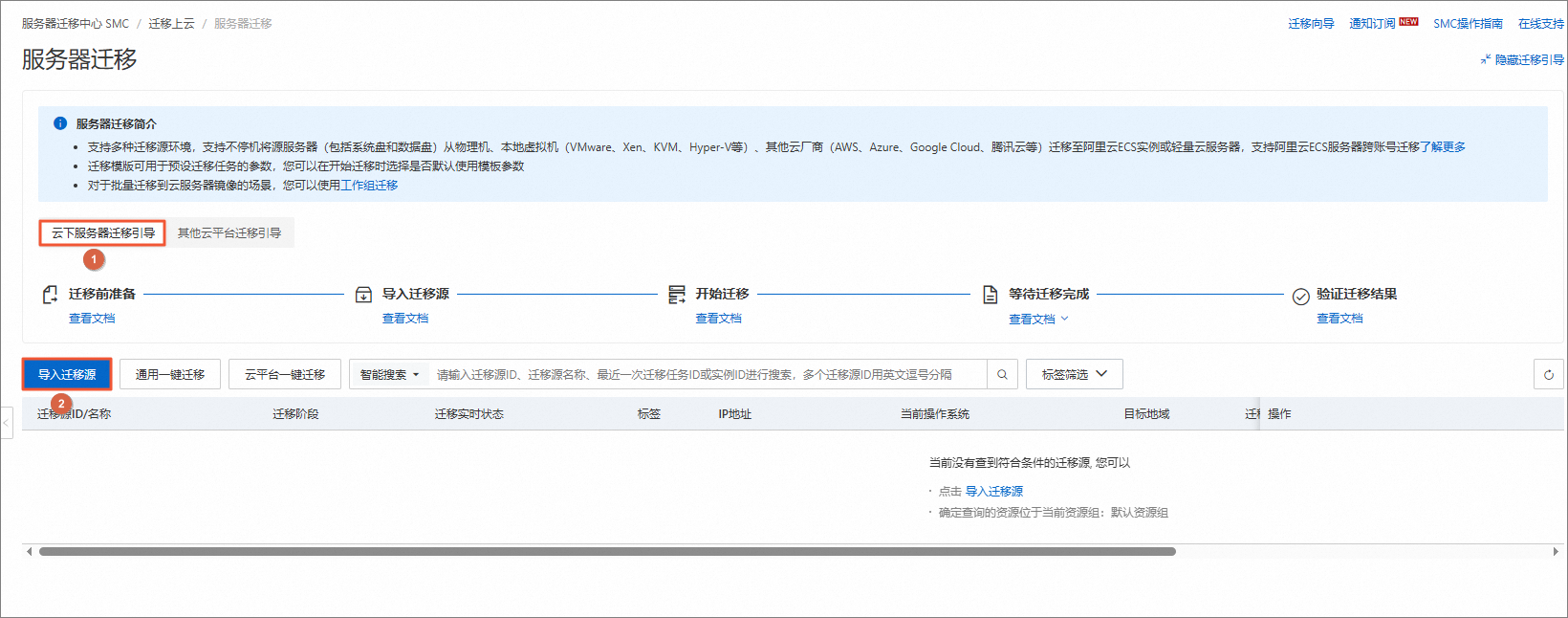This screenshot has height=618, width=1568.
Task: Click the 服务器迁移 page title
Action: click(x=79, y=59)
